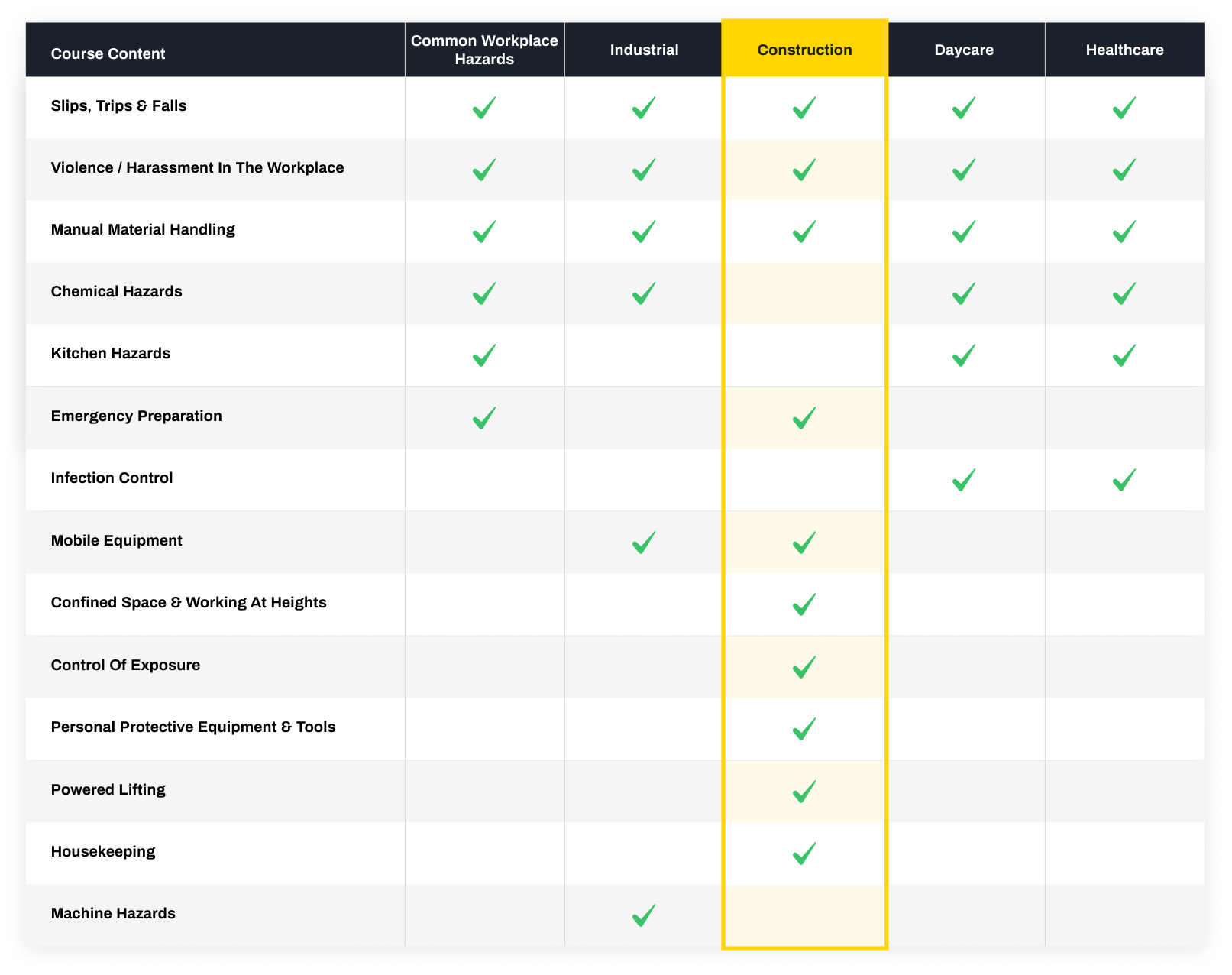1232x975 pixels.
Task: Select the Industrial column header
Action: [644, 50]
